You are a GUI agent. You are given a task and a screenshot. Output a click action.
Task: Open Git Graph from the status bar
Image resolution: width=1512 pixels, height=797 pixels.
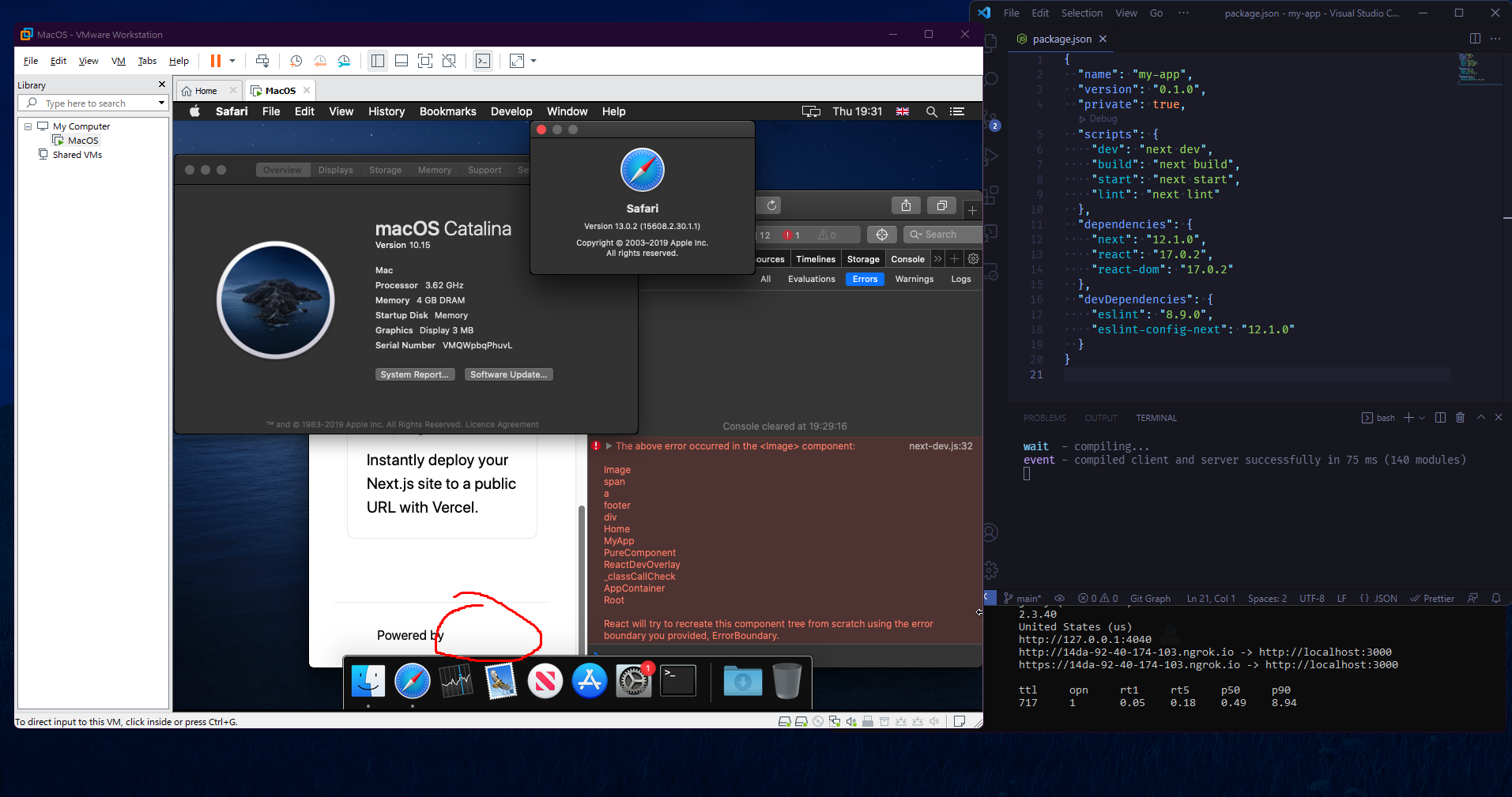click(1150, 598)
